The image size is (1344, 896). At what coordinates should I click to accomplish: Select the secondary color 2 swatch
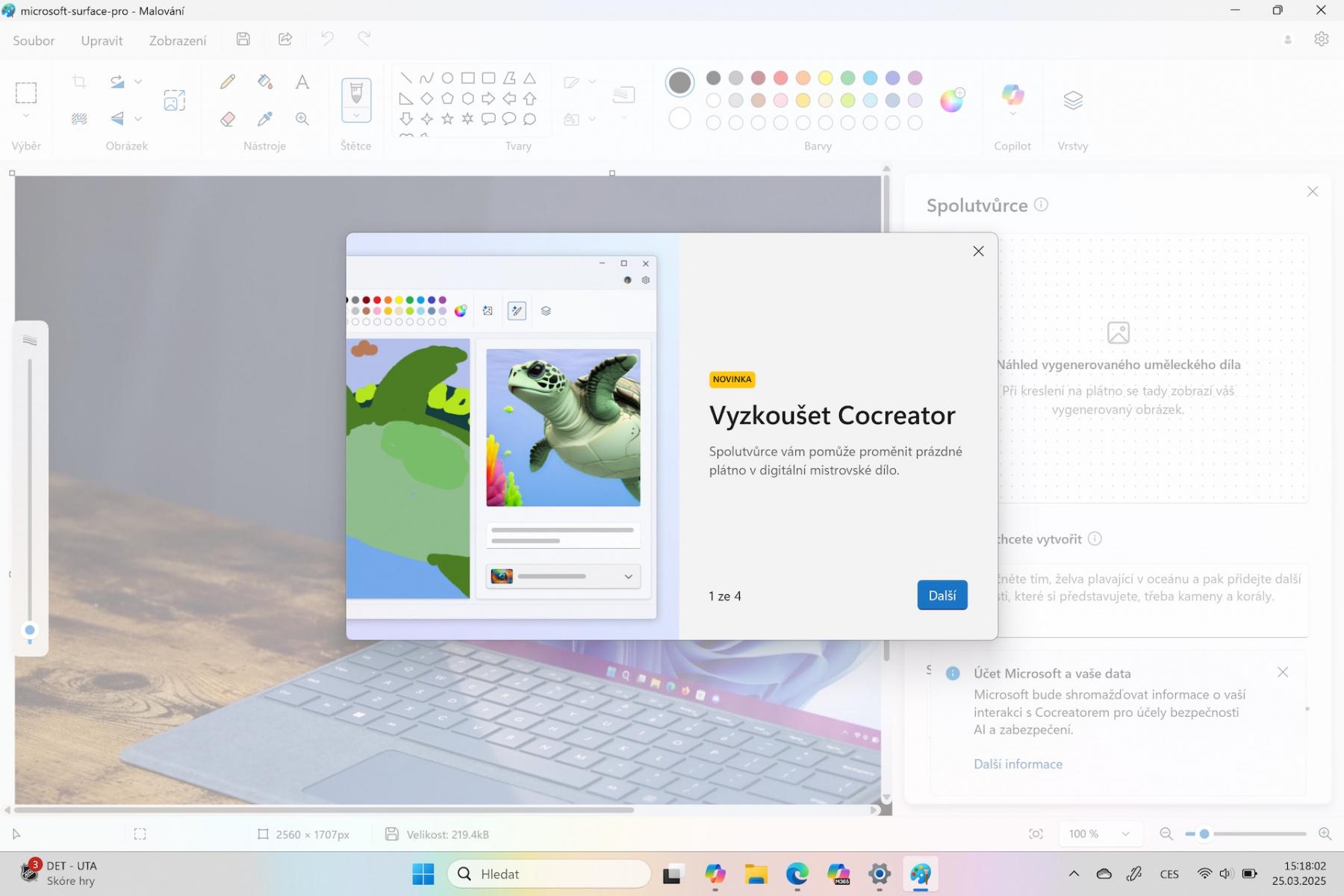click(679, 118)
